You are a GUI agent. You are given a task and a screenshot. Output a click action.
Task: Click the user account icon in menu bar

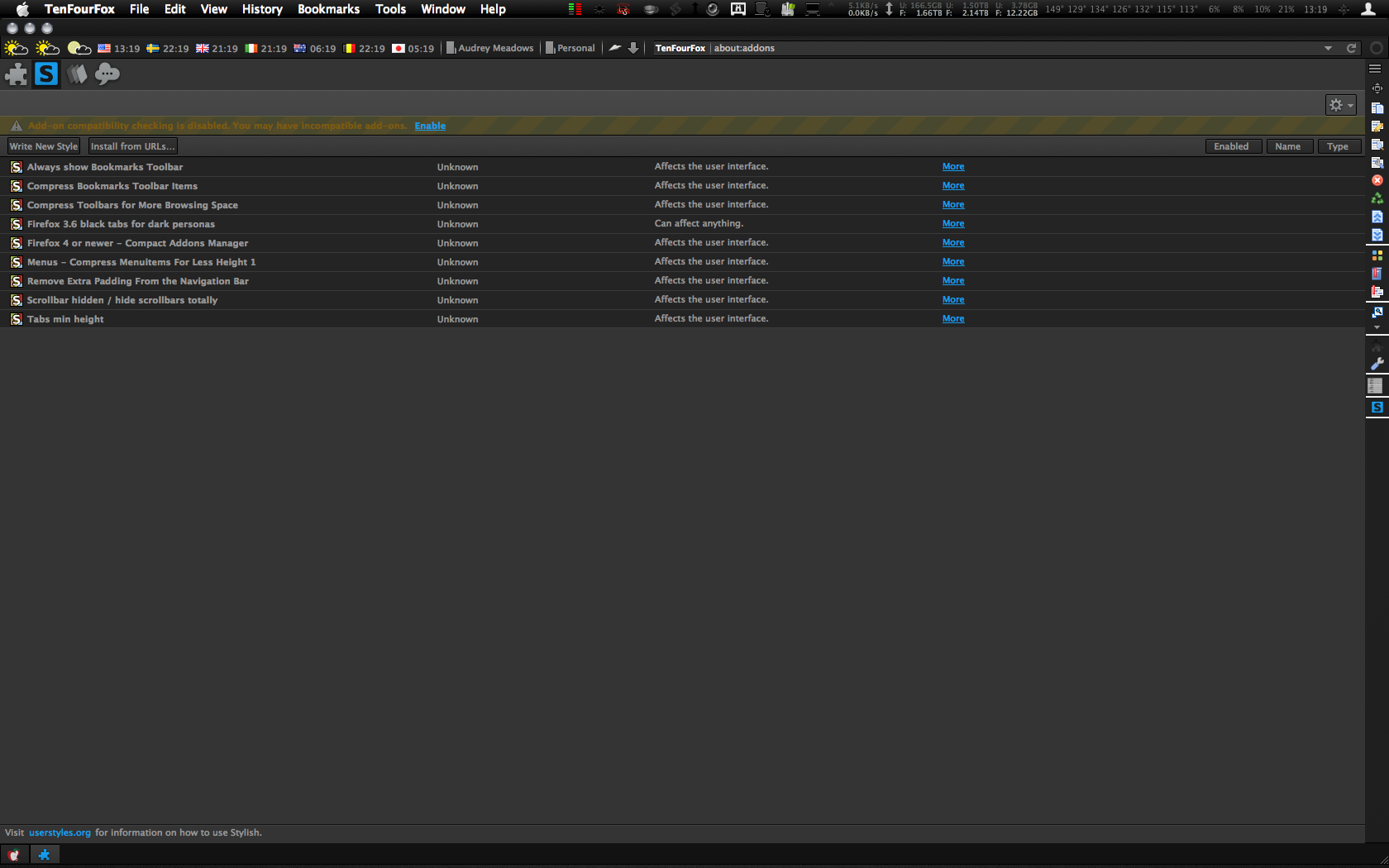click(x=1368, y=9)
